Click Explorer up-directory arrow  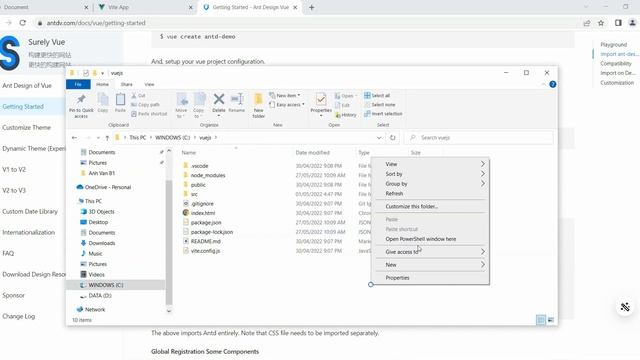coord(107,138)
